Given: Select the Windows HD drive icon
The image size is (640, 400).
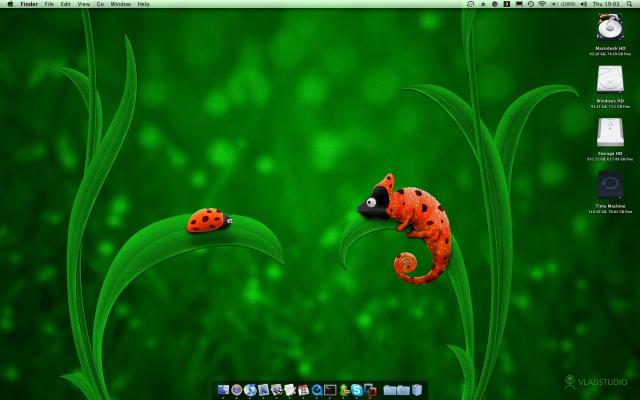Looking at the screenshot, I should click(610, 79).
